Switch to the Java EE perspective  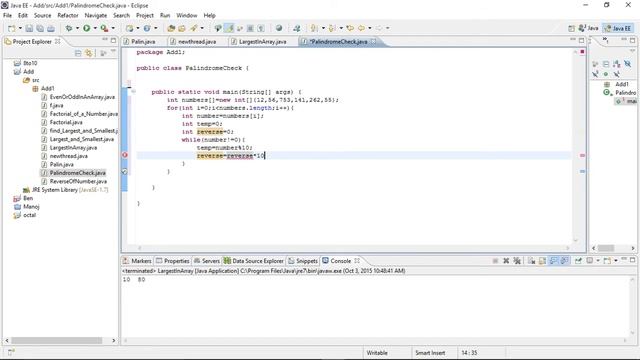pyautogui.click(x=618, y=28)
